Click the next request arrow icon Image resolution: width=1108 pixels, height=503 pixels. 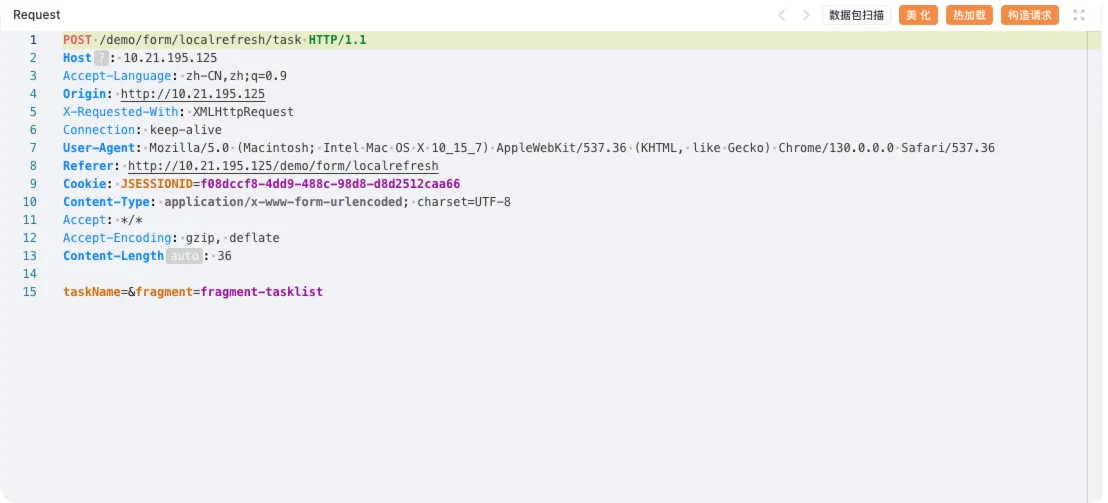point(806,15)
